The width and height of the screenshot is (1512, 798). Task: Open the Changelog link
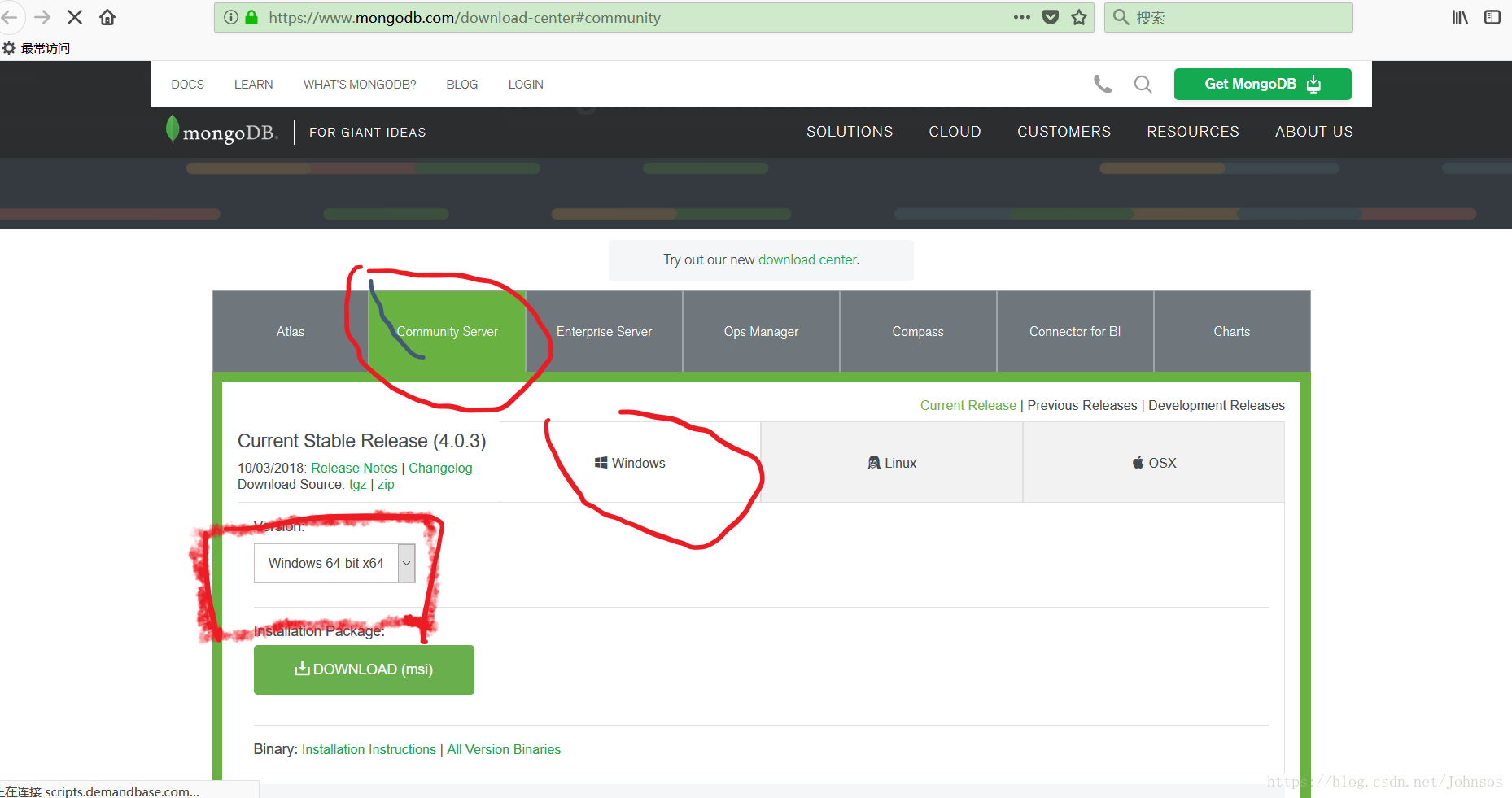(x=440, y=468)
